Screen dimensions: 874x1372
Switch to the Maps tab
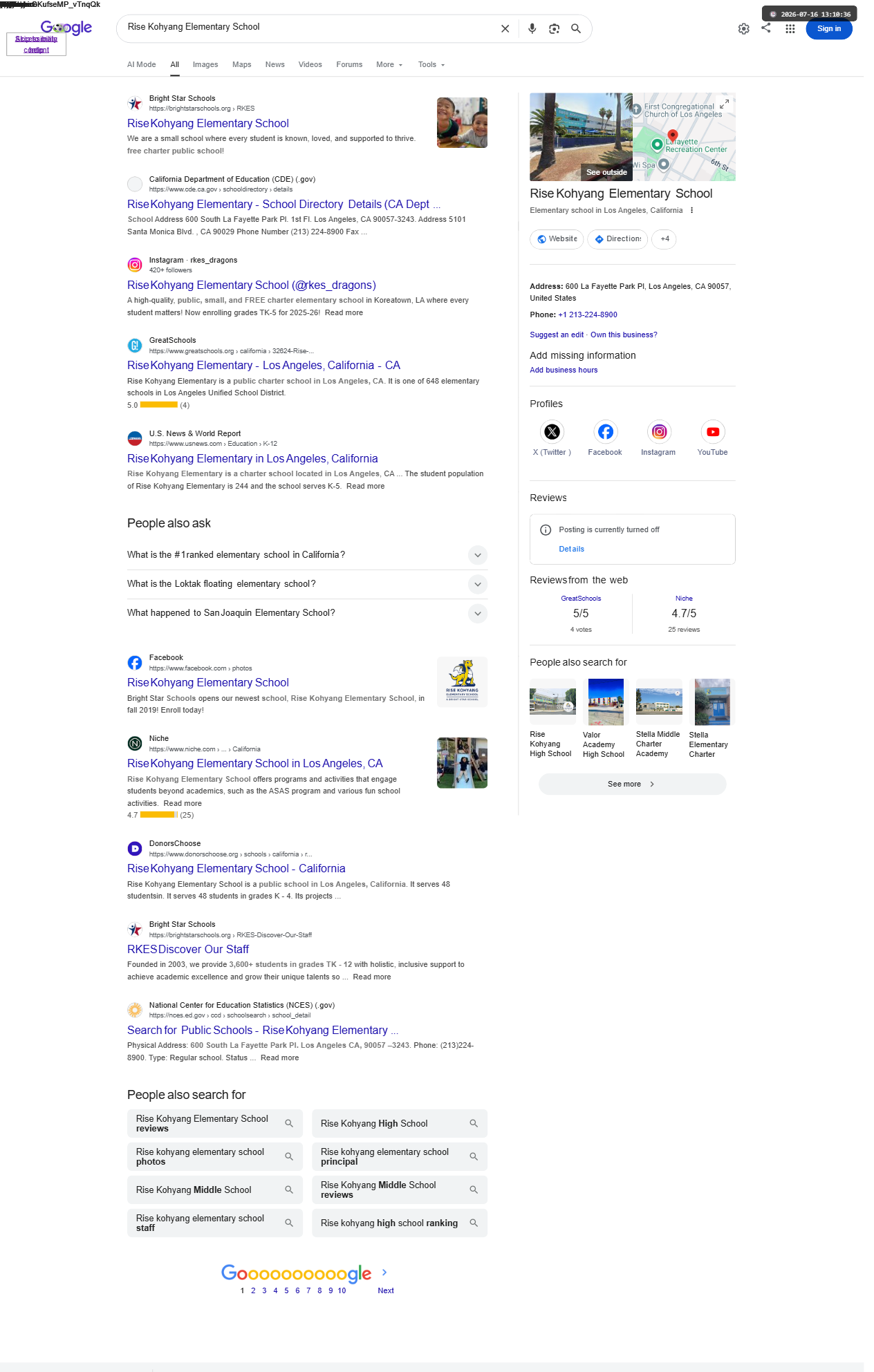tap(242, 65)
